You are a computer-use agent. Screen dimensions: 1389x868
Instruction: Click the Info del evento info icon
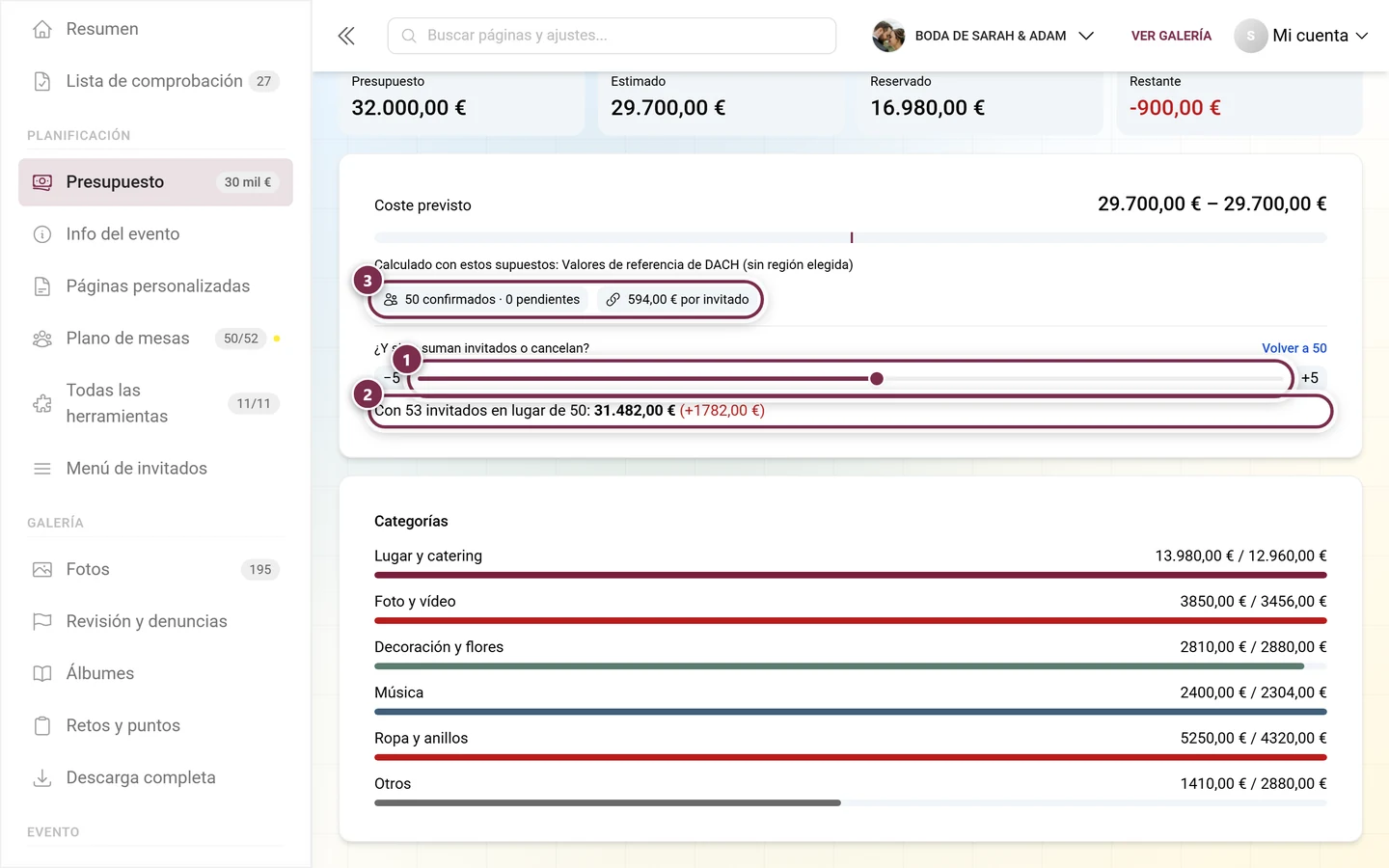(42, 234)
